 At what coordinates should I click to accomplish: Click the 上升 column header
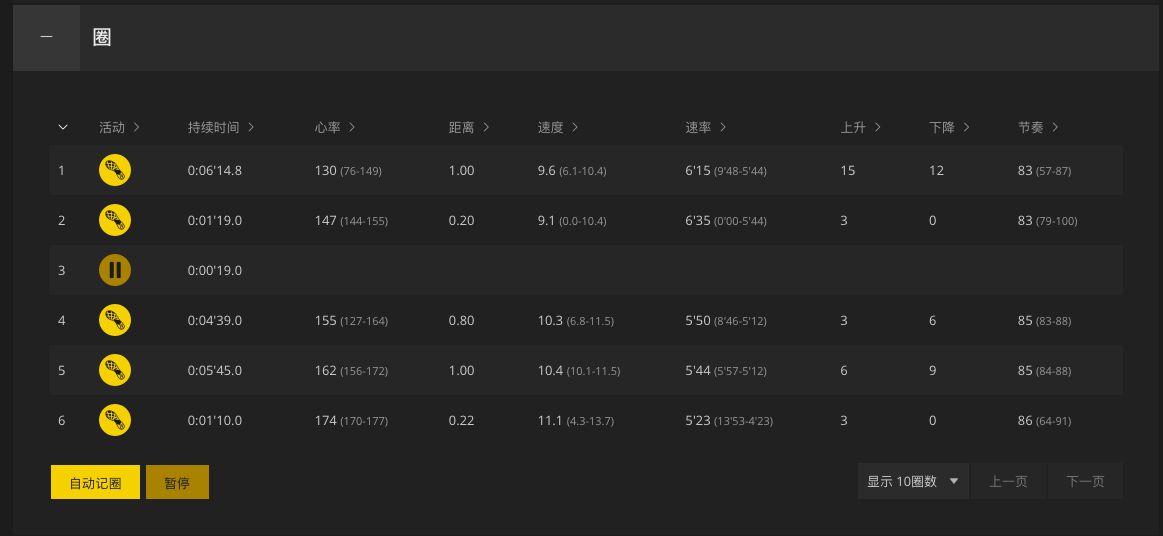[860, 128]
